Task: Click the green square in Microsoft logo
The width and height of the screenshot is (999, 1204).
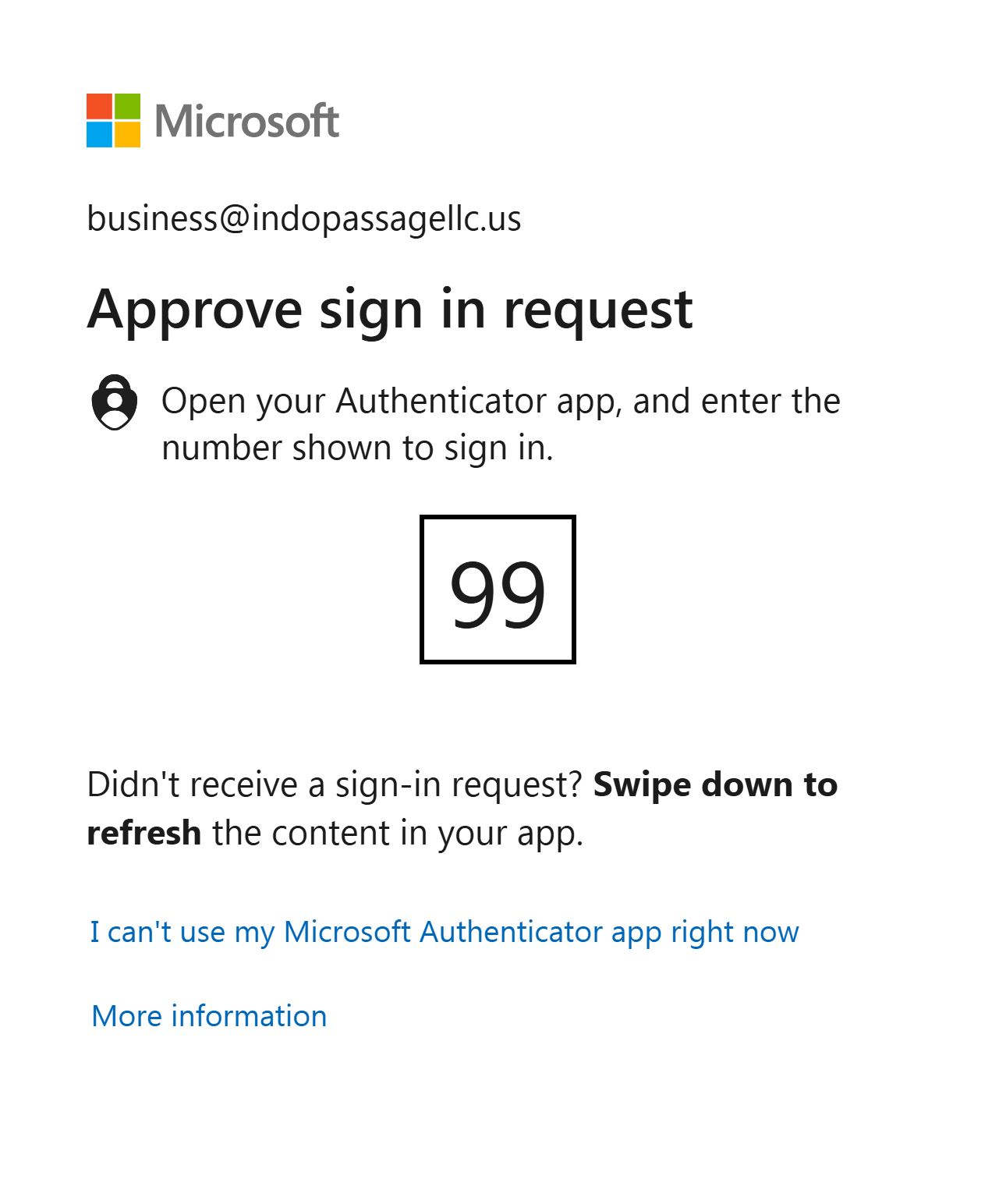Action: 128,106
